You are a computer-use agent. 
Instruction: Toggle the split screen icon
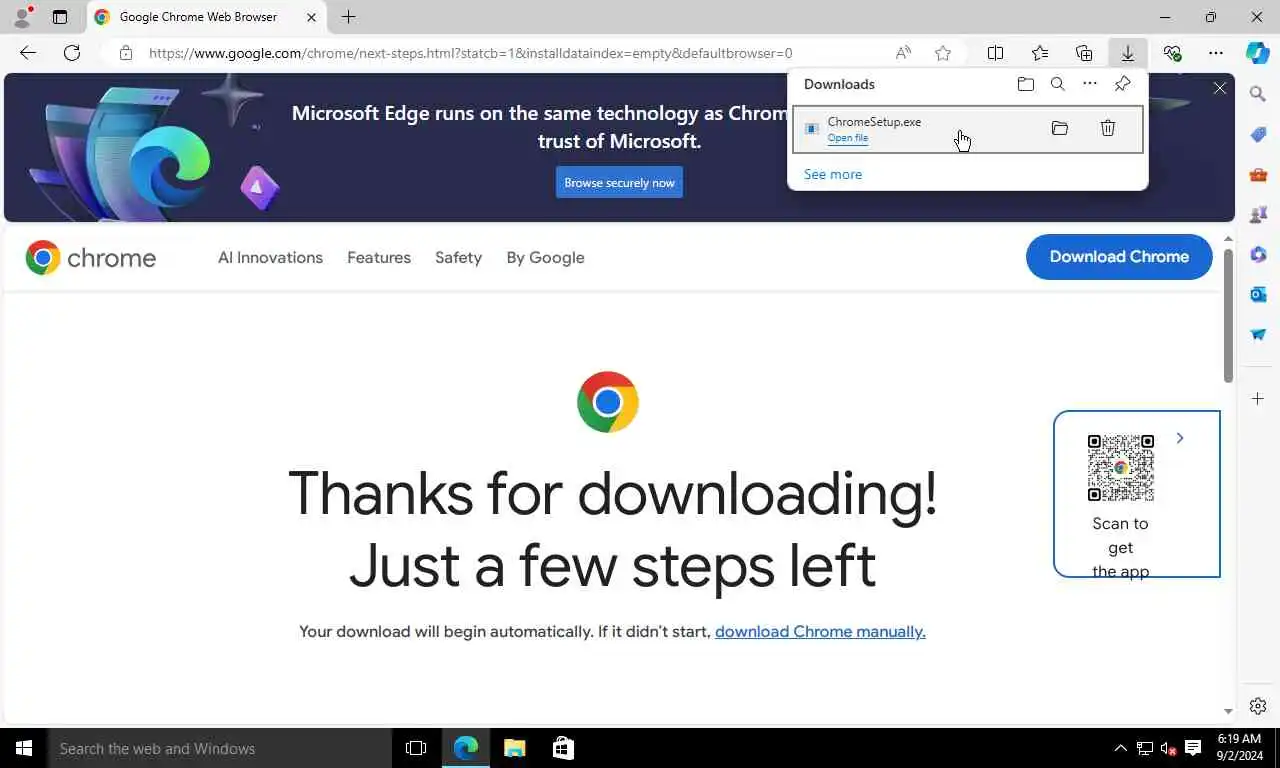[x=996, y=53]
